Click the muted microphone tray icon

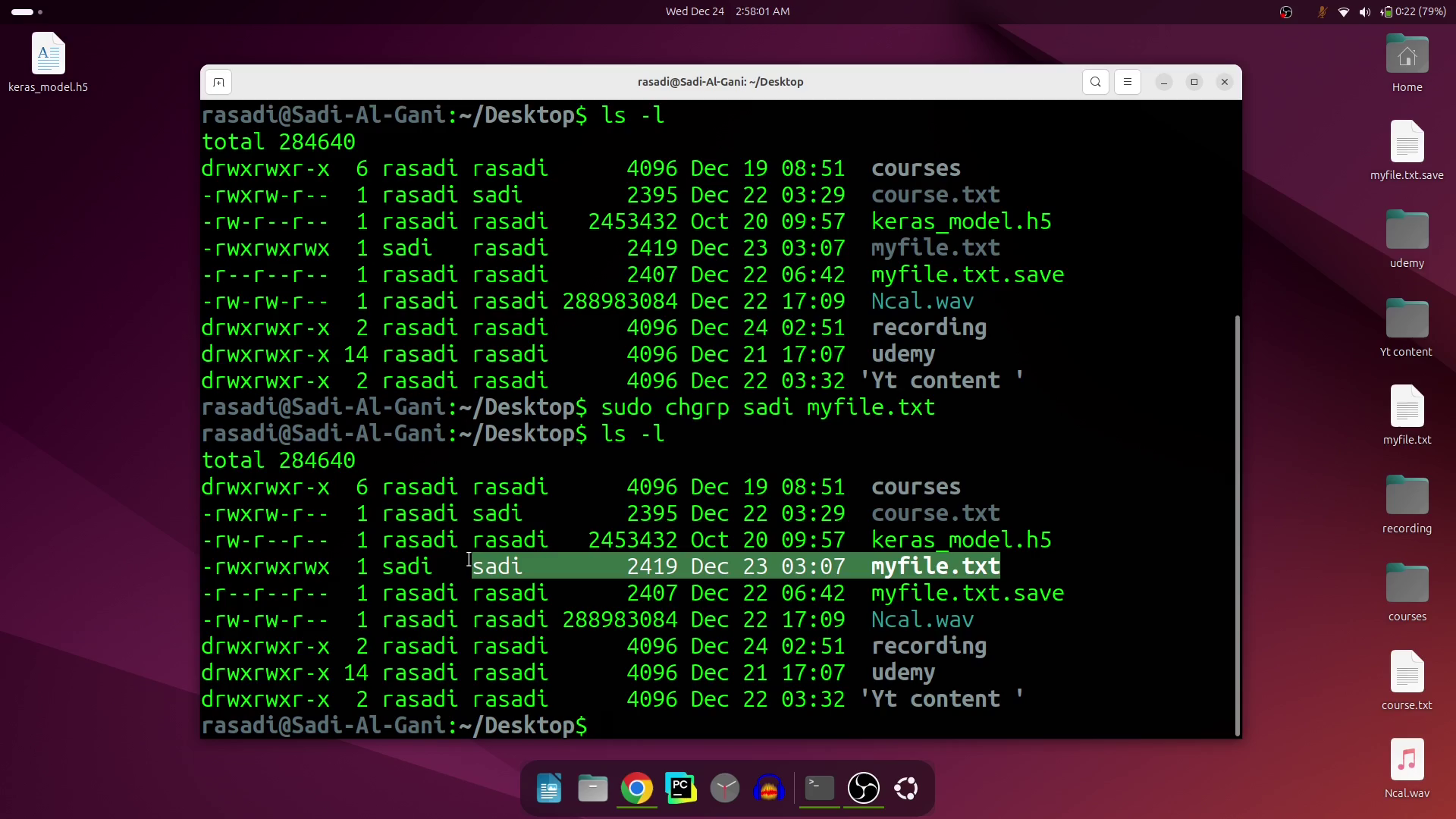point(1322,11)
